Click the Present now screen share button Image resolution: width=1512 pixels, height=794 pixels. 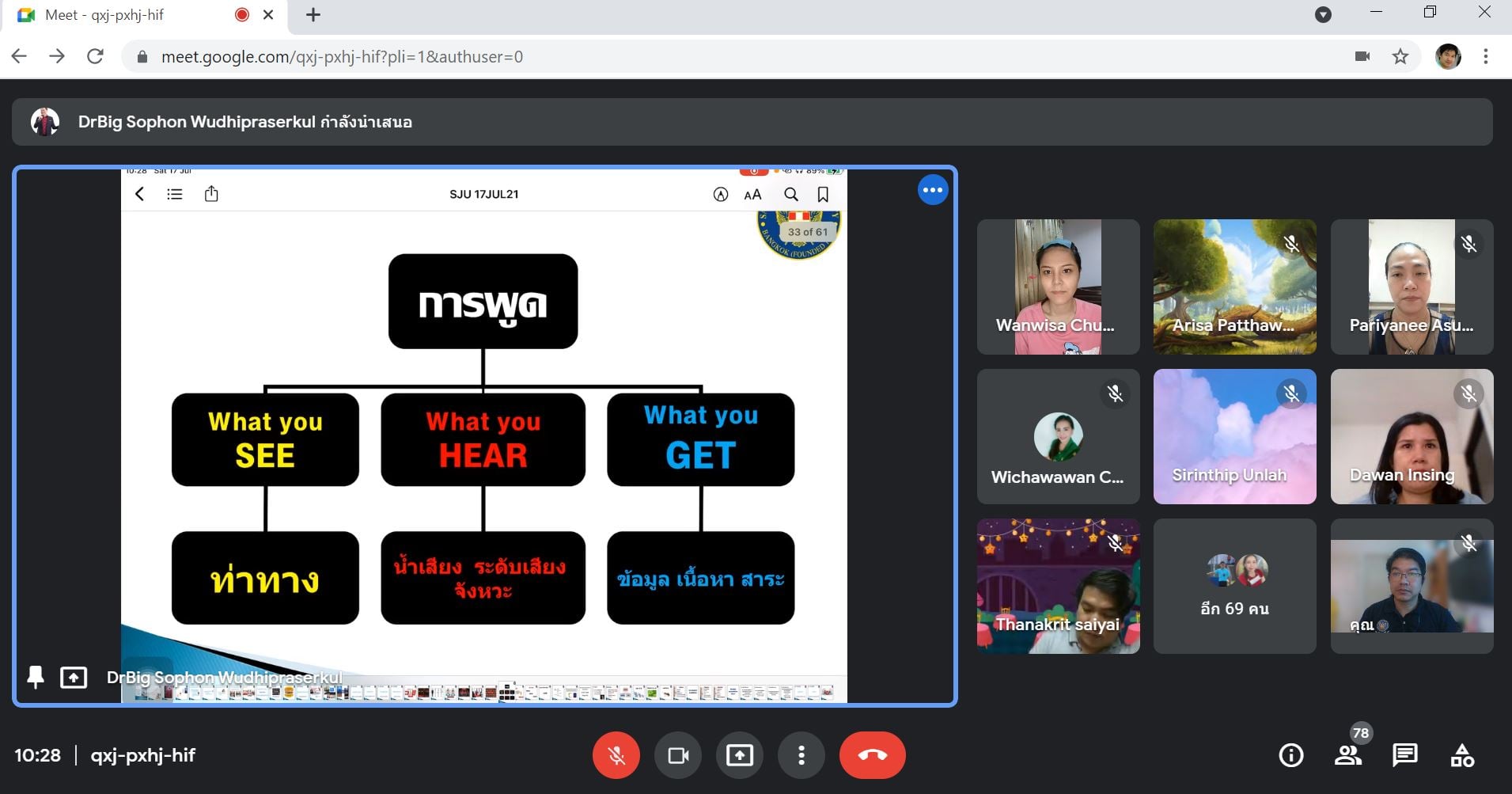(740, 755)
